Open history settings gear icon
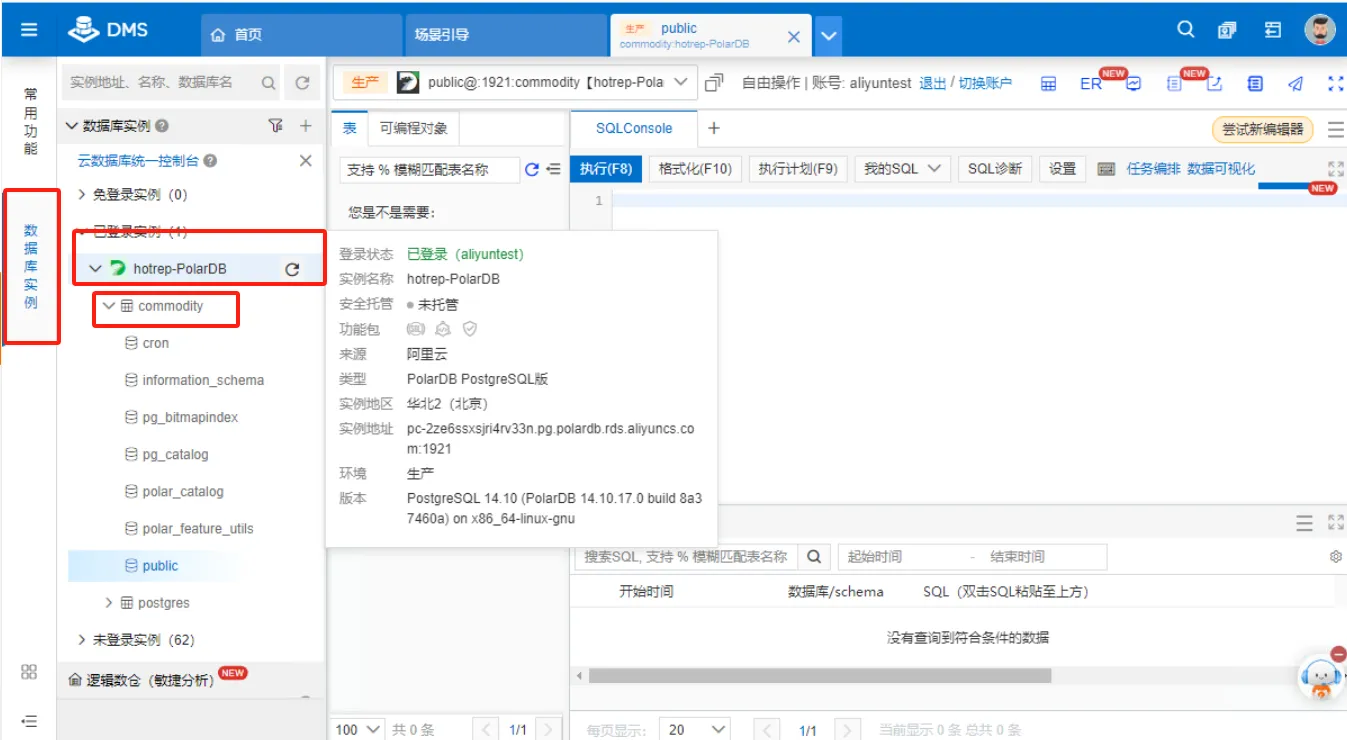This screenshot has width=1347, height=740. click(x=1336, y=557)
